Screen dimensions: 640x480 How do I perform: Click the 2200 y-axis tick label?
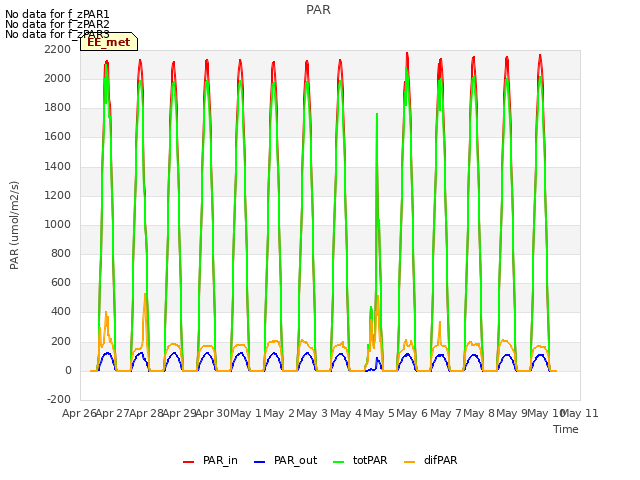(58, 49)
